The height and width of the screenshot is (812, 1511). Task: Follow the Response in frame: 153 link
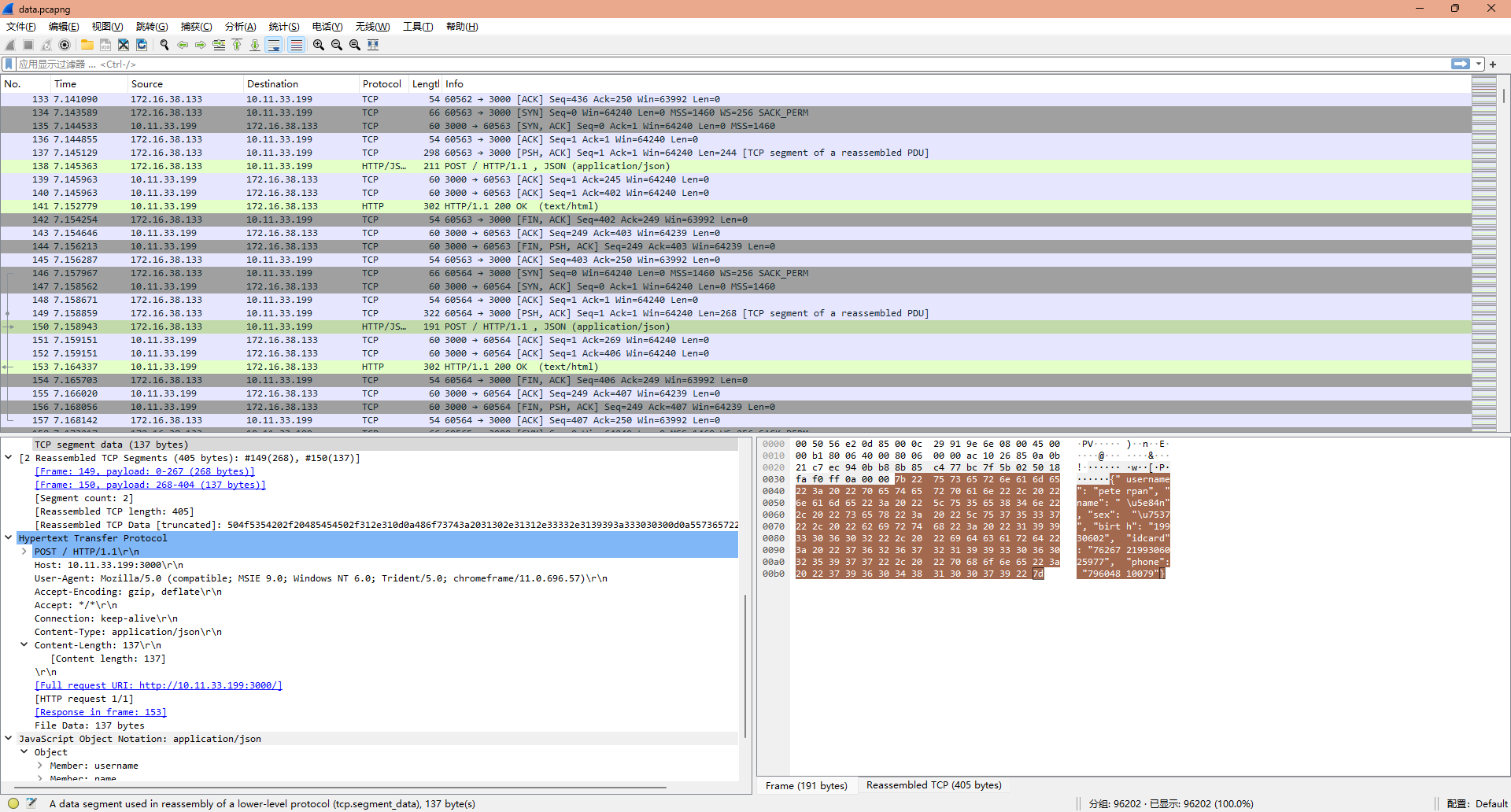click(x=101, y=712)
